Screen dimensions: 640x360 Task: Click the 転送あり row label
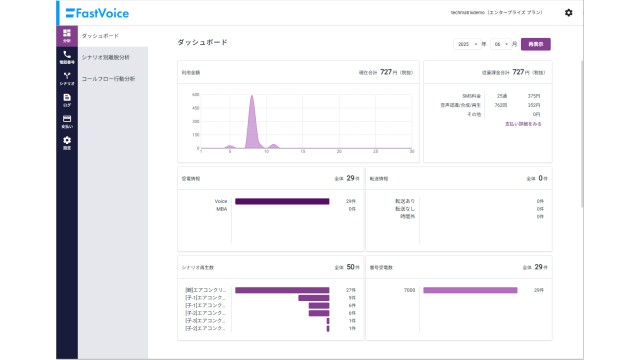404,201
